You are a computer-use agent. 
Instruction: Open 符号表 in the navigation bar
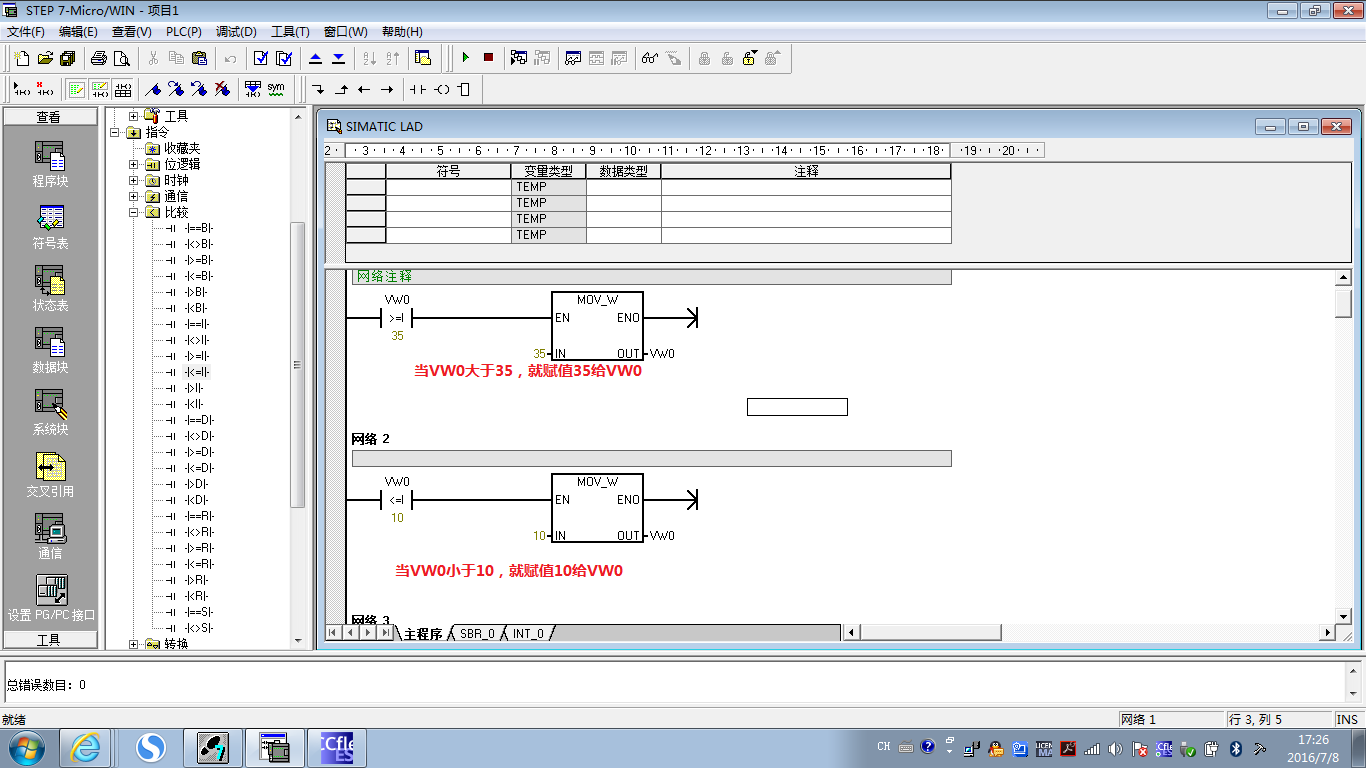50,228
